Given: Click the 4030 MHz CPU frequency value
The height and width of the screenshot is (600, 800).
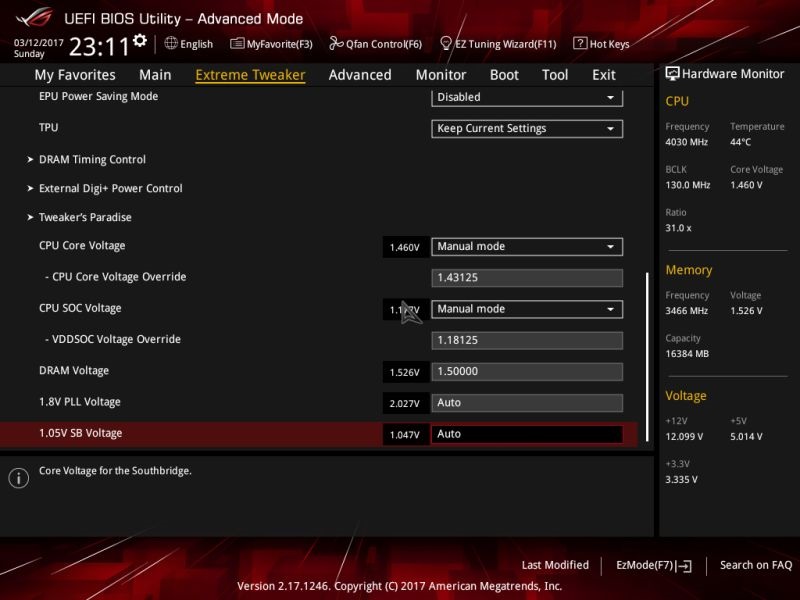Looking at the screenshot, I should pyautogui.click(x=687, y=142).
